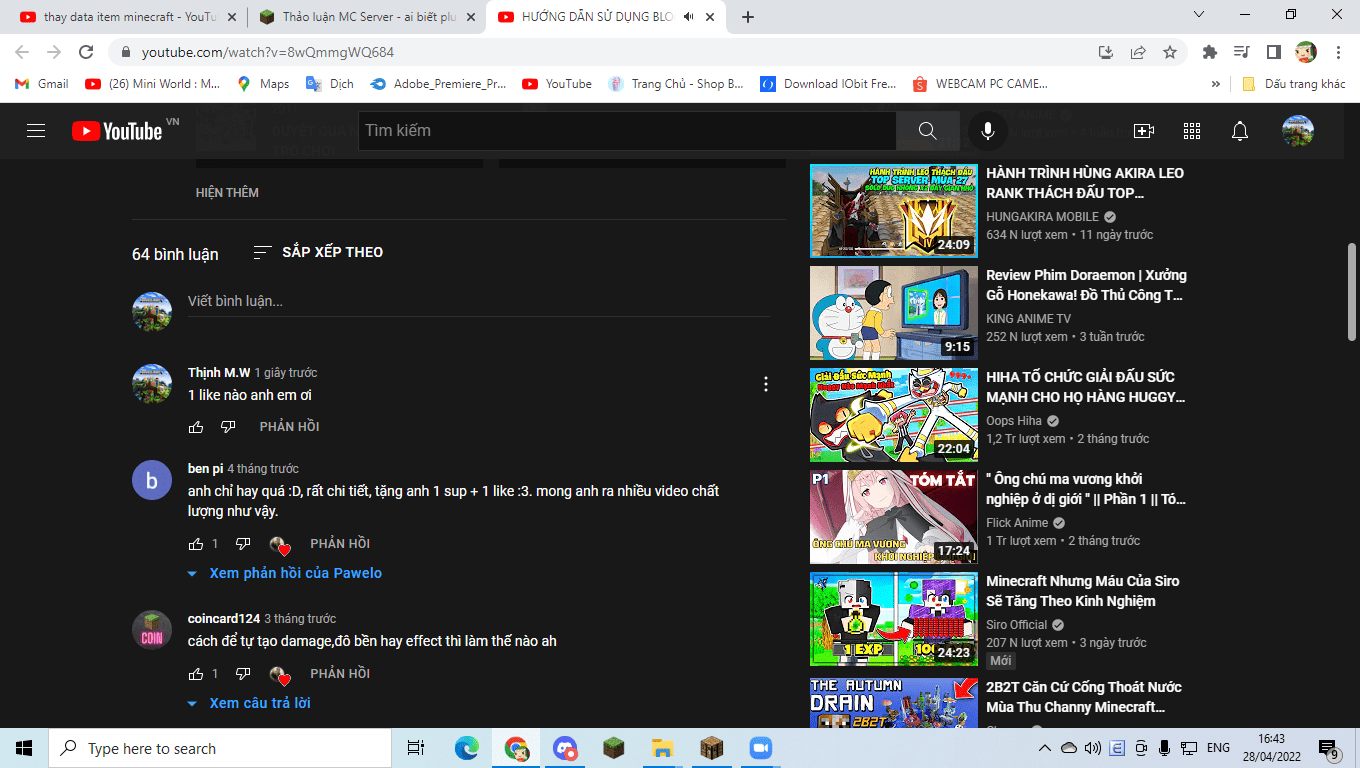Open the action menu on Thịnh M.W comment
Viewport: 1360px width, 768px height.
coord(766,384)
